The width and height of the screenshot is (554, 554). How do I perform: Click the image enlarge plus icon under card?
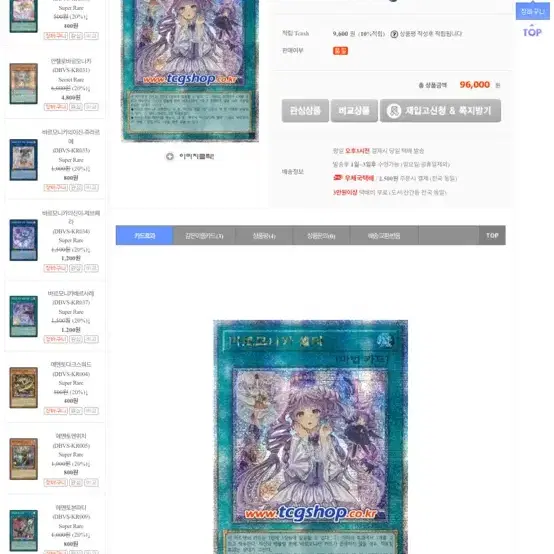click(x=170, y=156)
